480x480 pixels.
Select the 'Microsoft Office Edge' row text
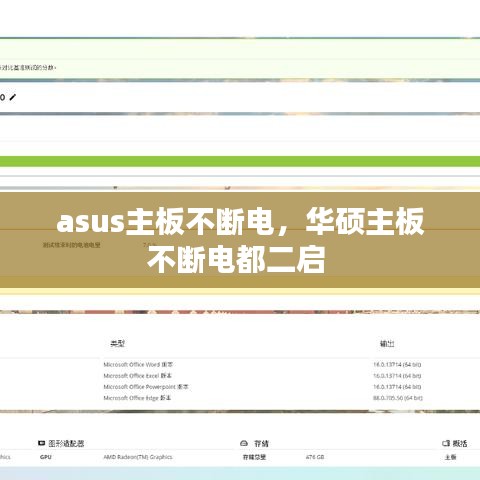(137, 398)
